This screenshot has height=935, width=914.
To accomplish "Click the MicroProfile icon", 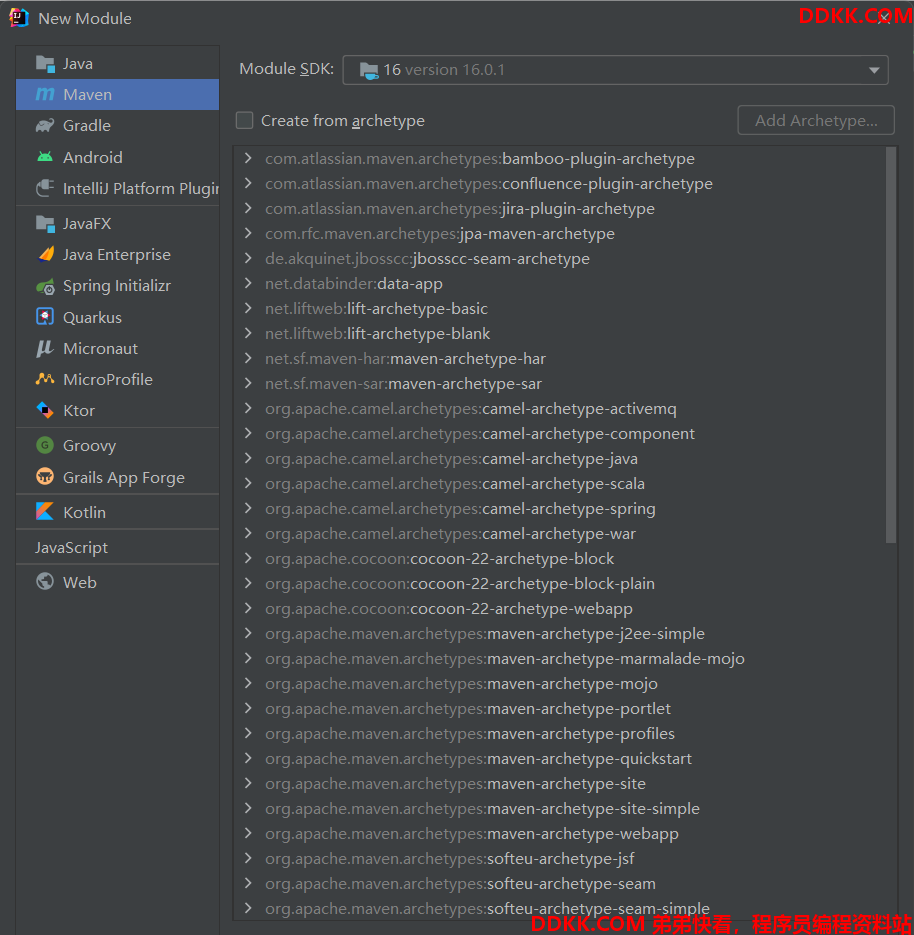I will coord(45,379).
